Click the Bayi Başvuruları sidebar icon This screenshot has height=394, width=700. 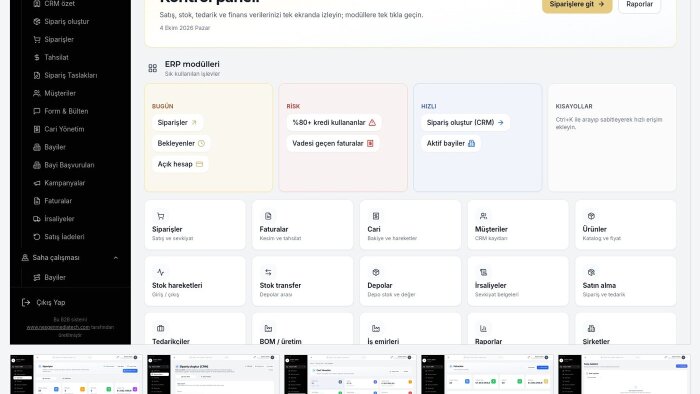click(x=37, y=165)
